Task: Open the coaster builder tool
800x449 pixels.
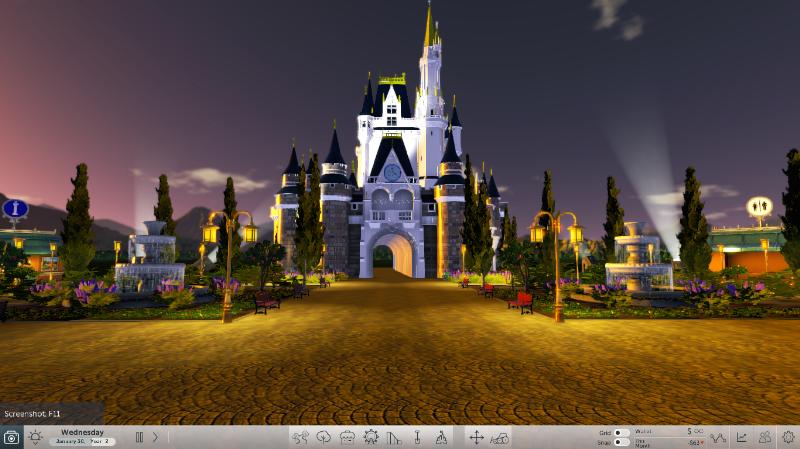Action: click(x=300, y=437)
